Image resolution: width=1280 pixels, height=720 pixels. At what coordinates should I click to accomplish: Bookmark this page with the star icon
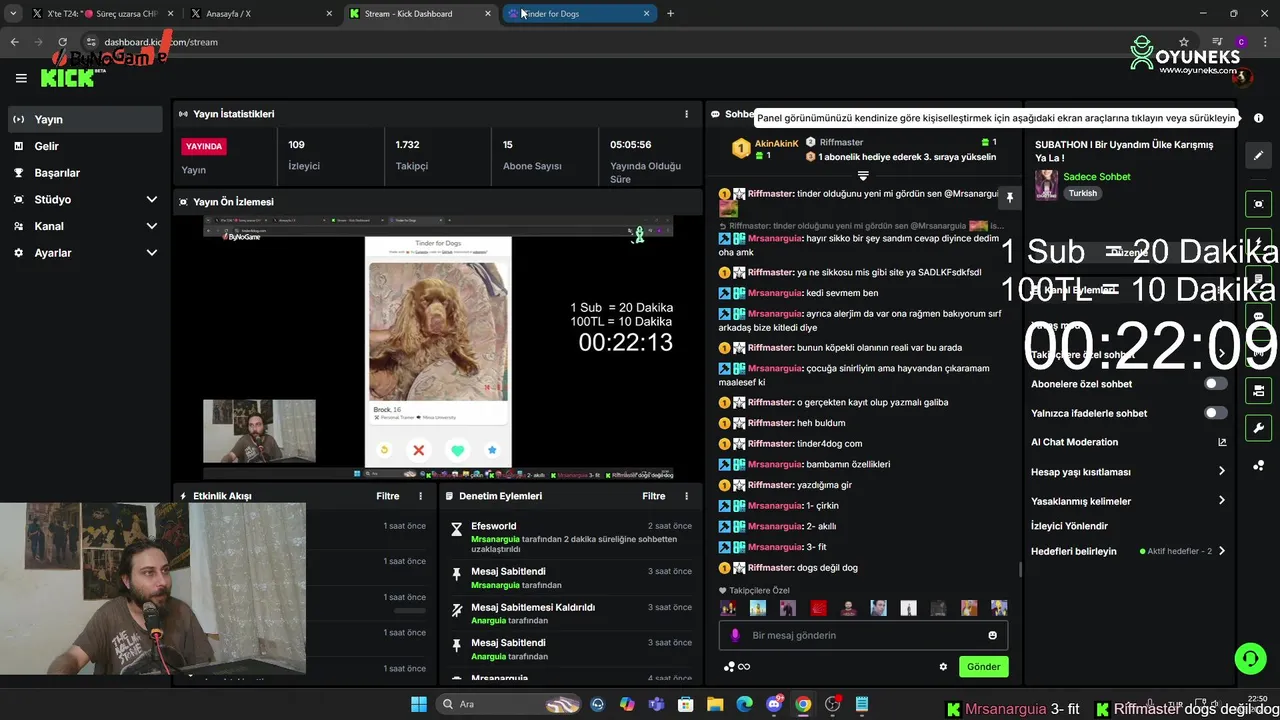tap(1184, 42)
